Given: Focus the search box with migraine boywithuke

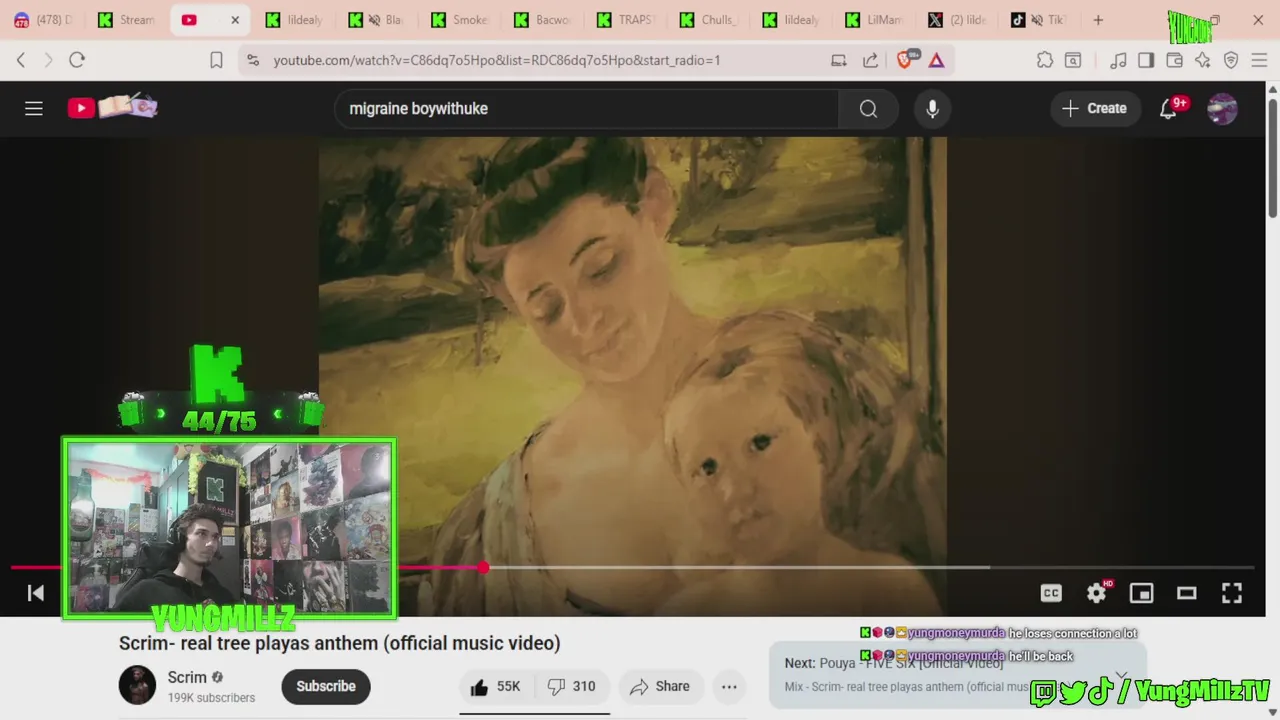Looking at the screenshot, I should (586, 108).
